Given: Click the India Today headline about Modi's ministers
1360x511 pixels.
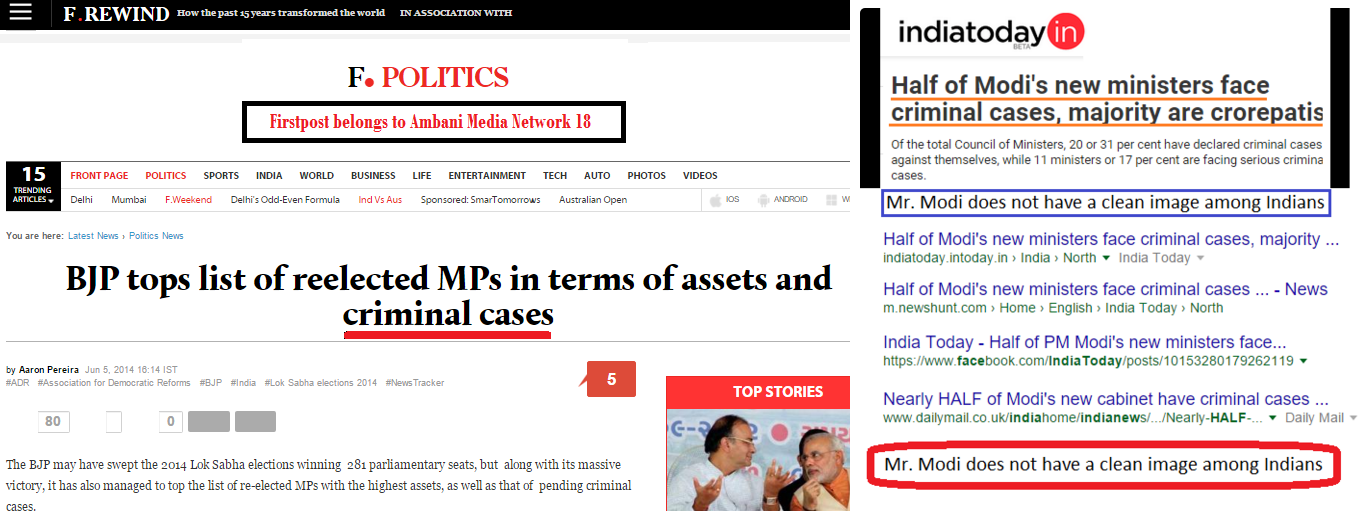Looking at the screenshot, I should (x=1107, y=98).
